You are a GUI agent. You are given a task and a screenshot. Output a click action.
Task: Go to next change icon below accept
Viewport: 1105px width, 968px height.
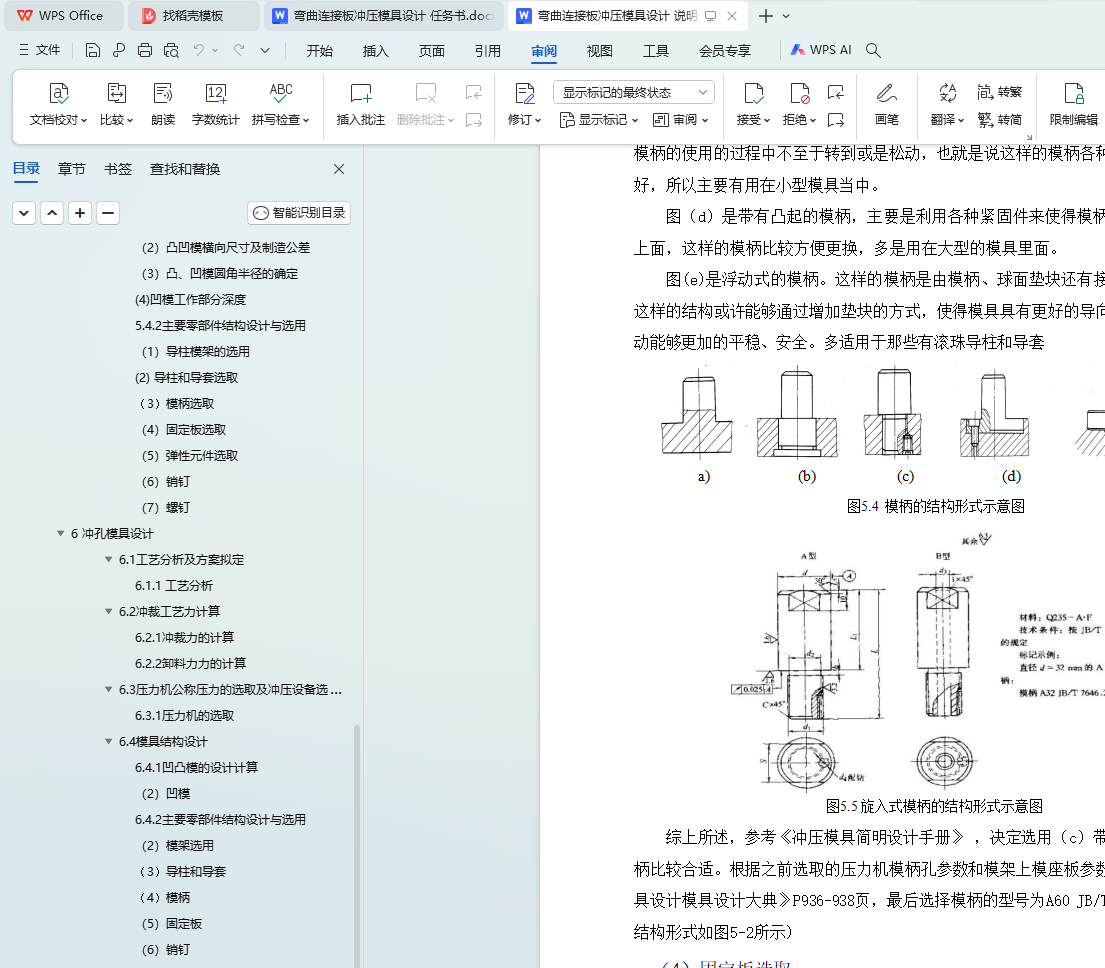[836, 120]
